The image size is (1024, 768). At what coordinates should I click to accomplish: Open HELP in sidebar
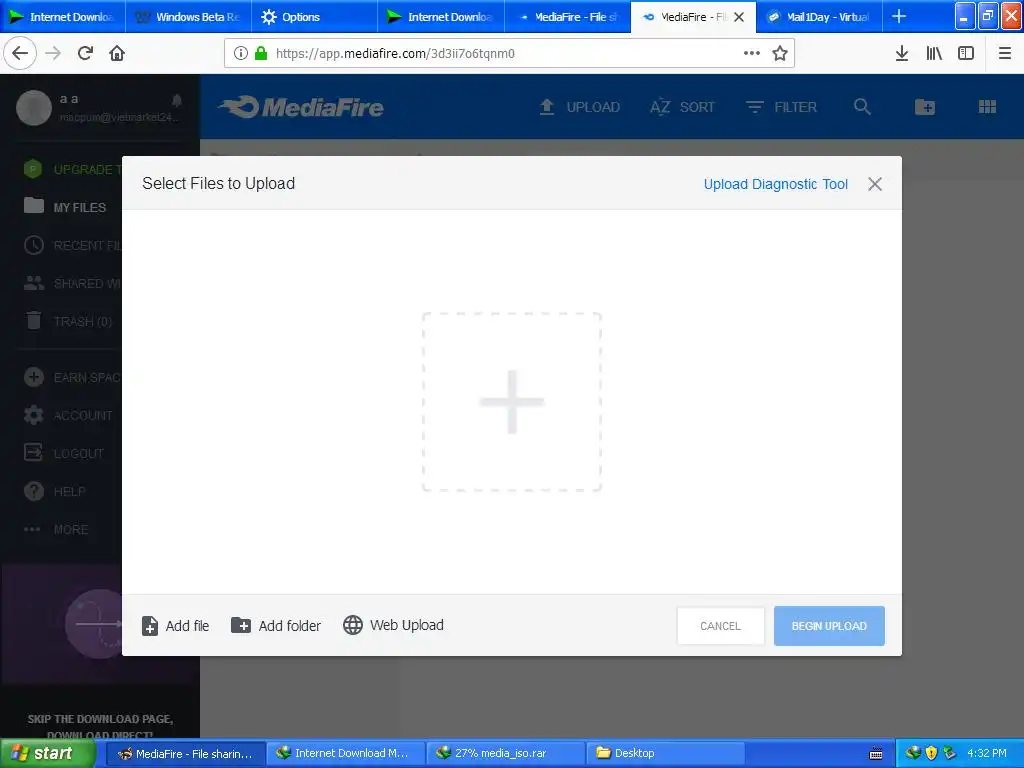[55, 491]
